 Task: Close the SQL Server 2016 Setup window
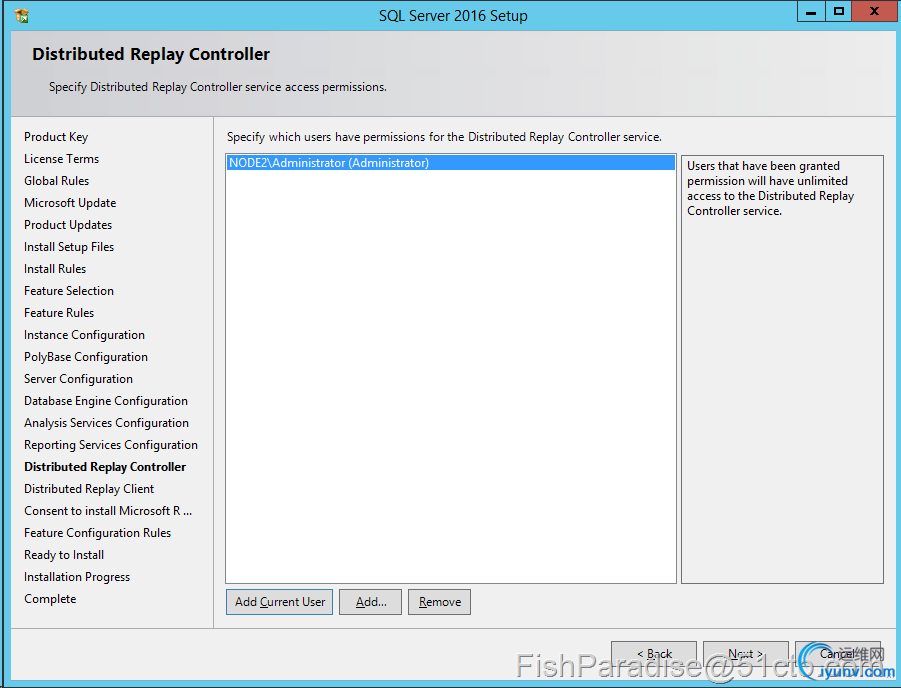(x=875, y=11)
